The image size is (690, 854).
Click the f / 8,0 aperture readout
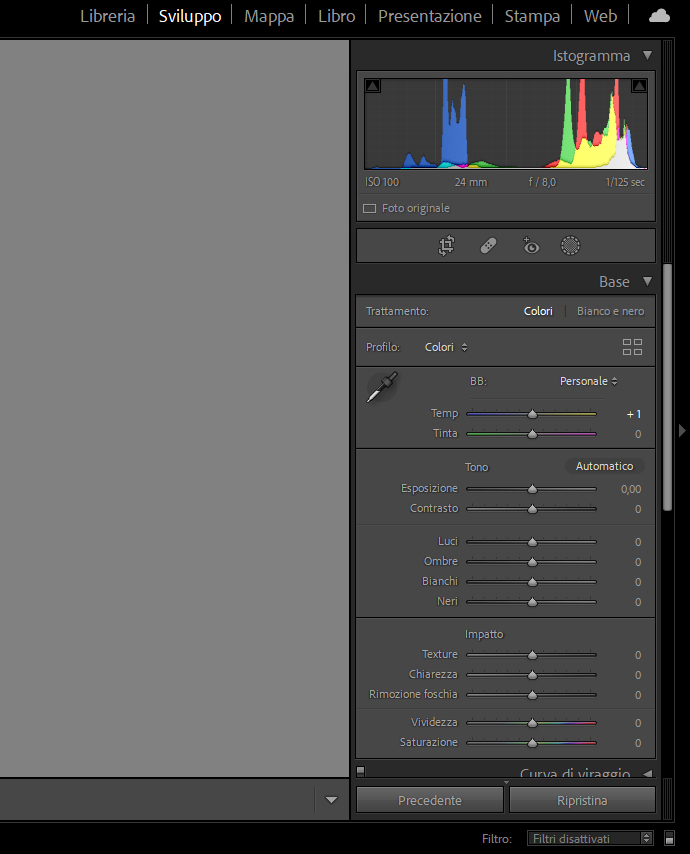coord(542,182)
